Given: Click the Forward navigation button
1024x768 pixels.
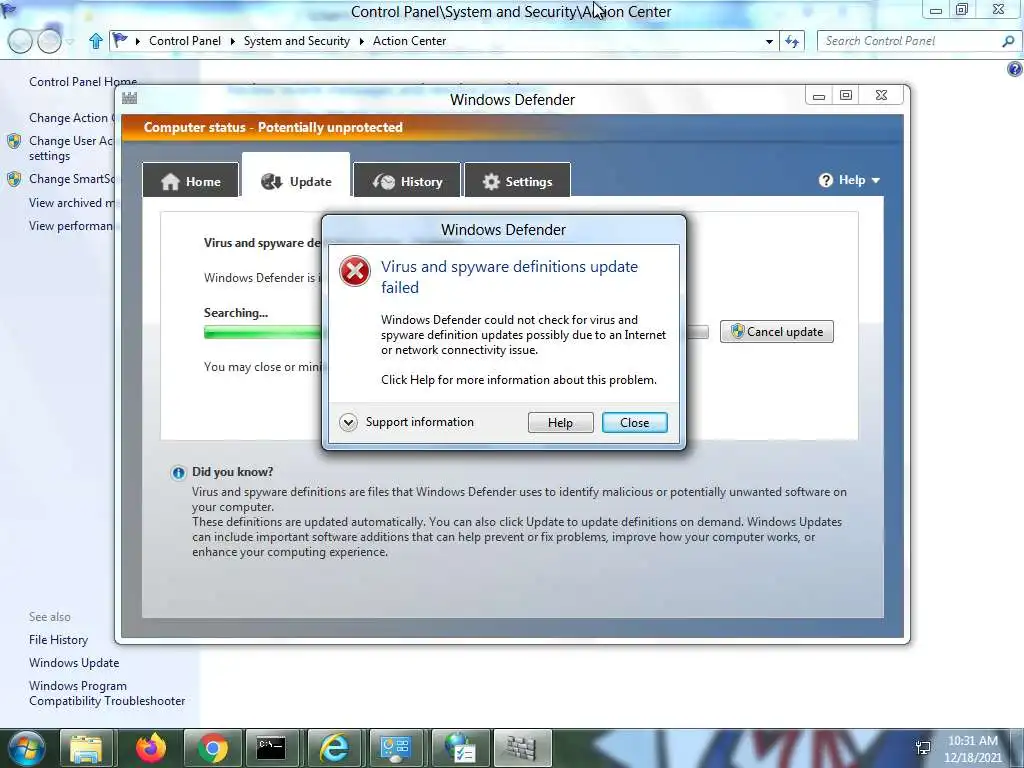Looking at the screenshot, I should pyautogui.click(x=50, y=41).
